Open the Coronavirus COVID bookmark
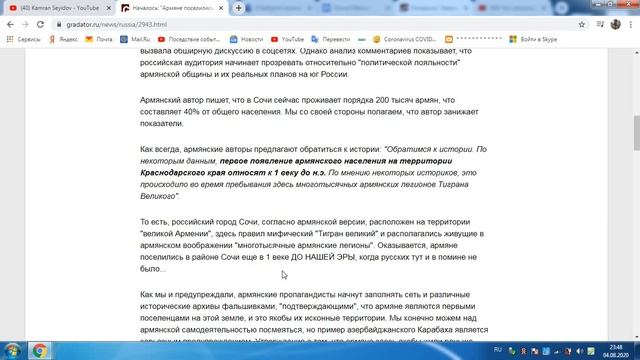 [x=404, y=39]
